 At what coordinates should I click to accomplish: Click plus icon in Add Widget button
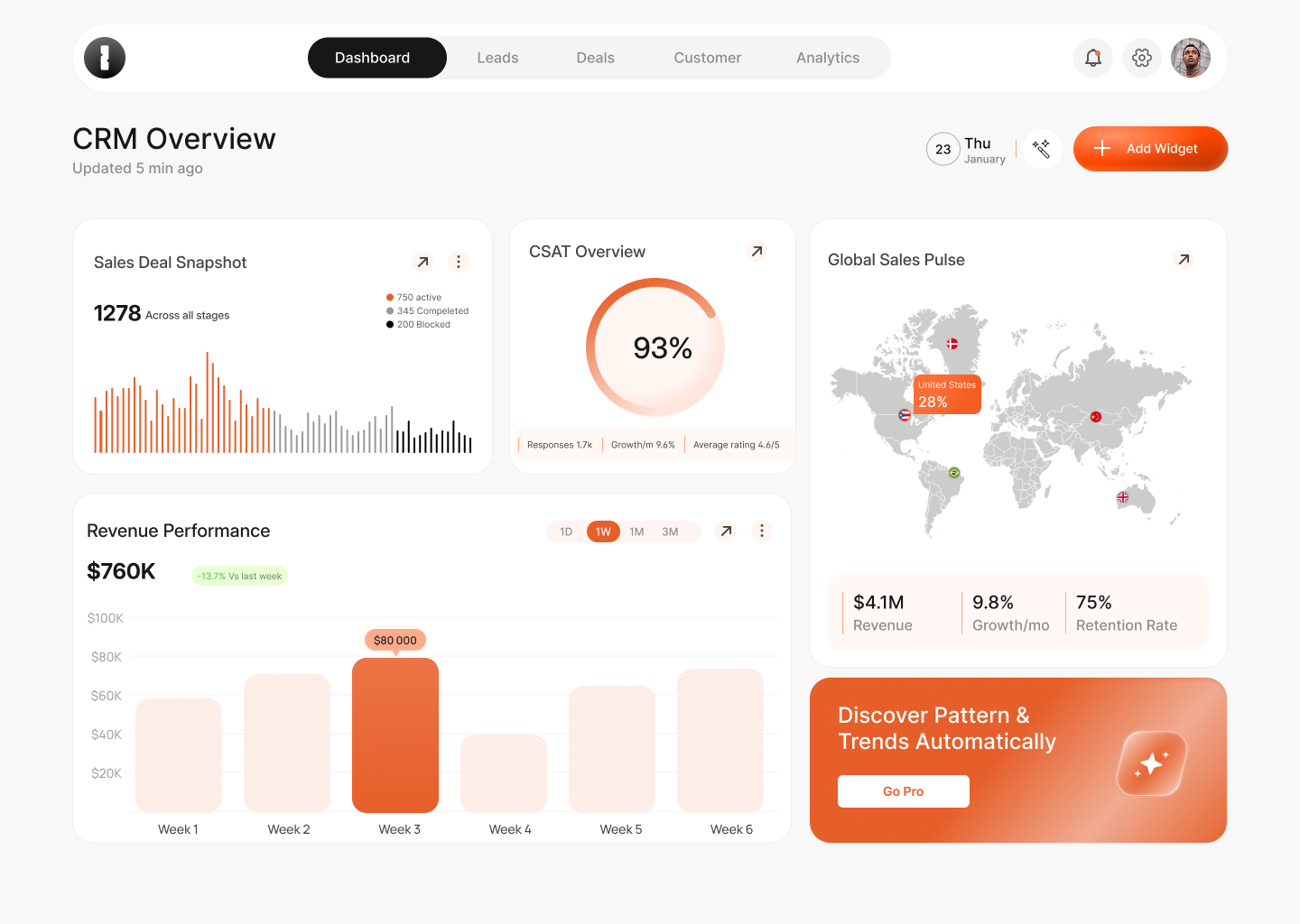[x=1102, y=148]
